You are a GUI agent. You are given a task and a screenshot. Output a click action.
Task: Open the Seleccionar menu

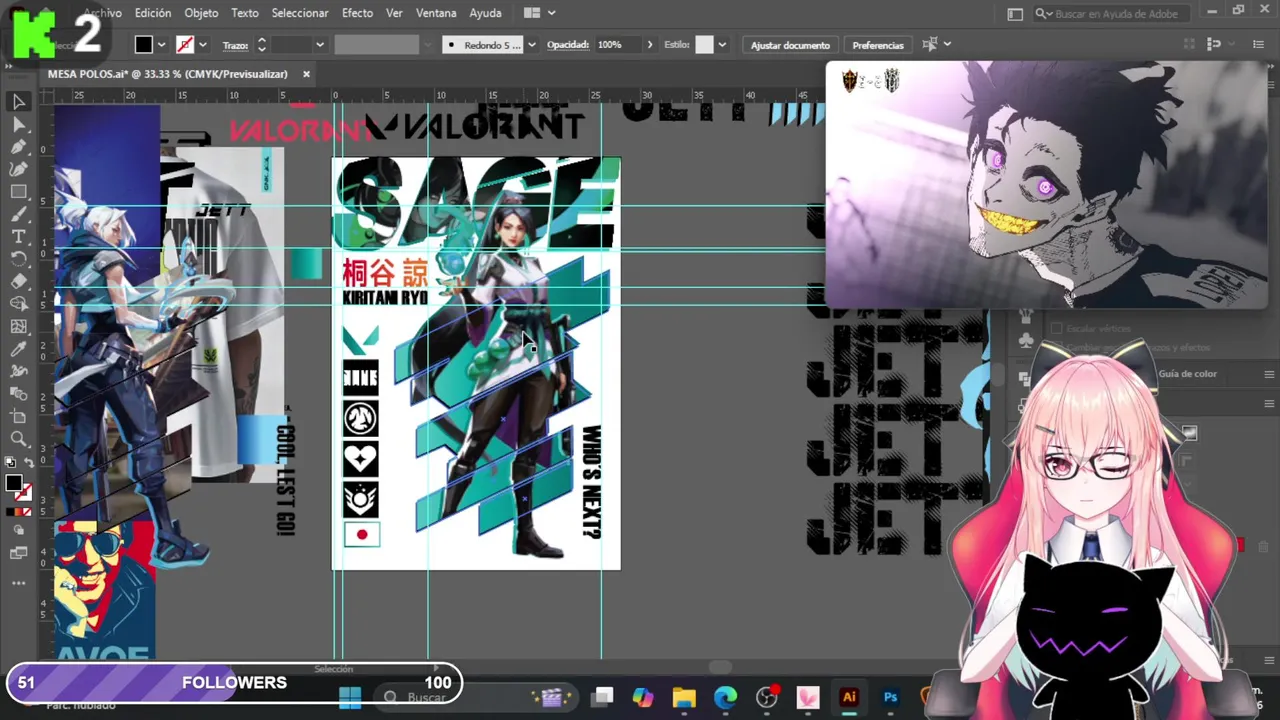pyautogui.click(x=300, y=13)
